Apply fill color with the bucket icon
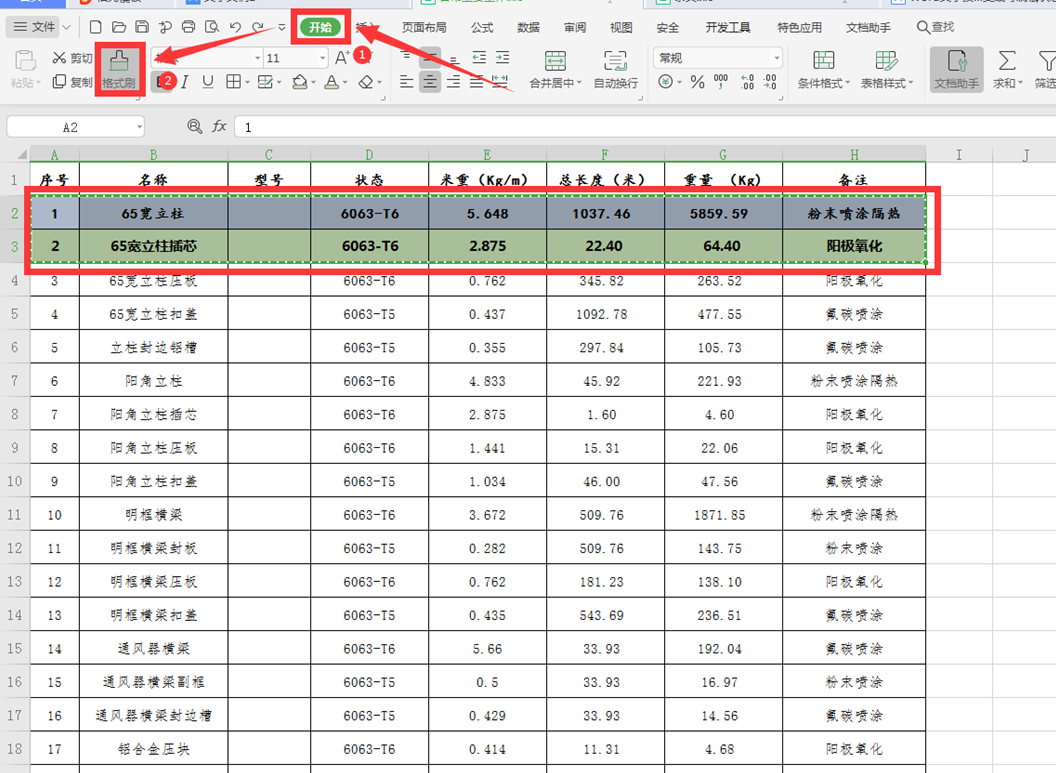1056x773 pixels. (x=300, y=82)
